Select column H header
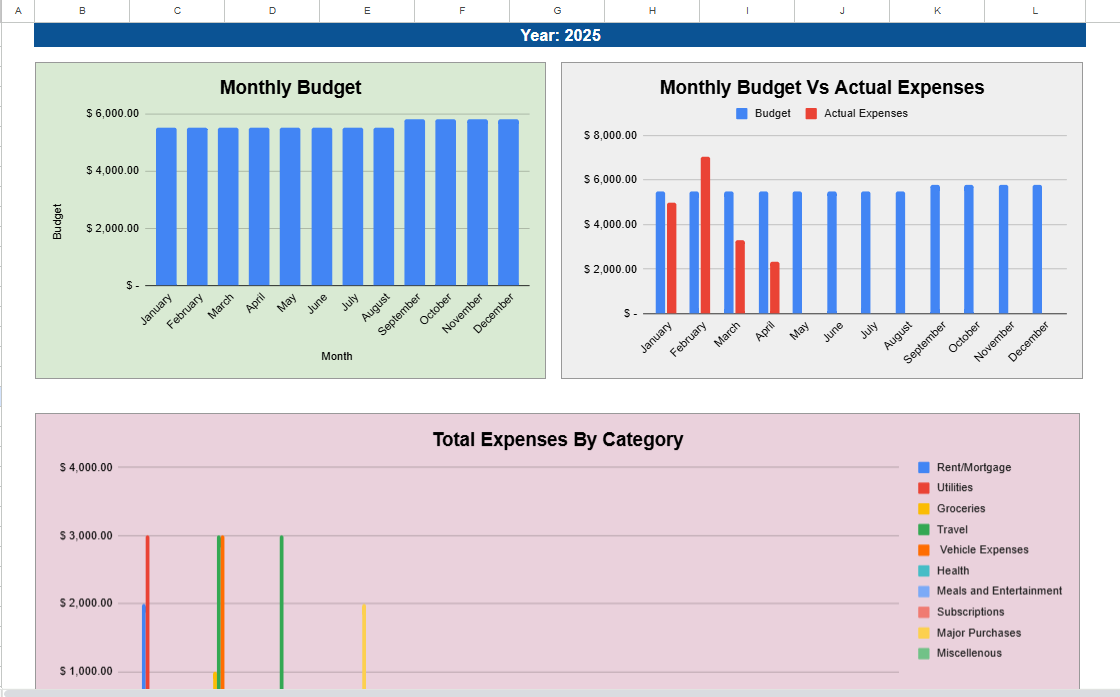The image size is (1120, 697). click(651, 11)
